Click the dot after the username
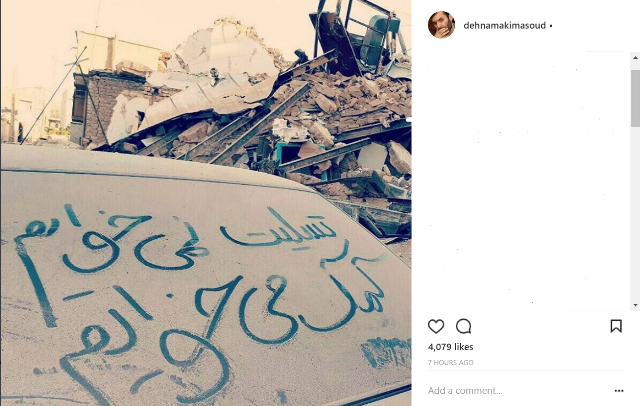The height and width of the screenshot is (406, 640). click(551, 26)
